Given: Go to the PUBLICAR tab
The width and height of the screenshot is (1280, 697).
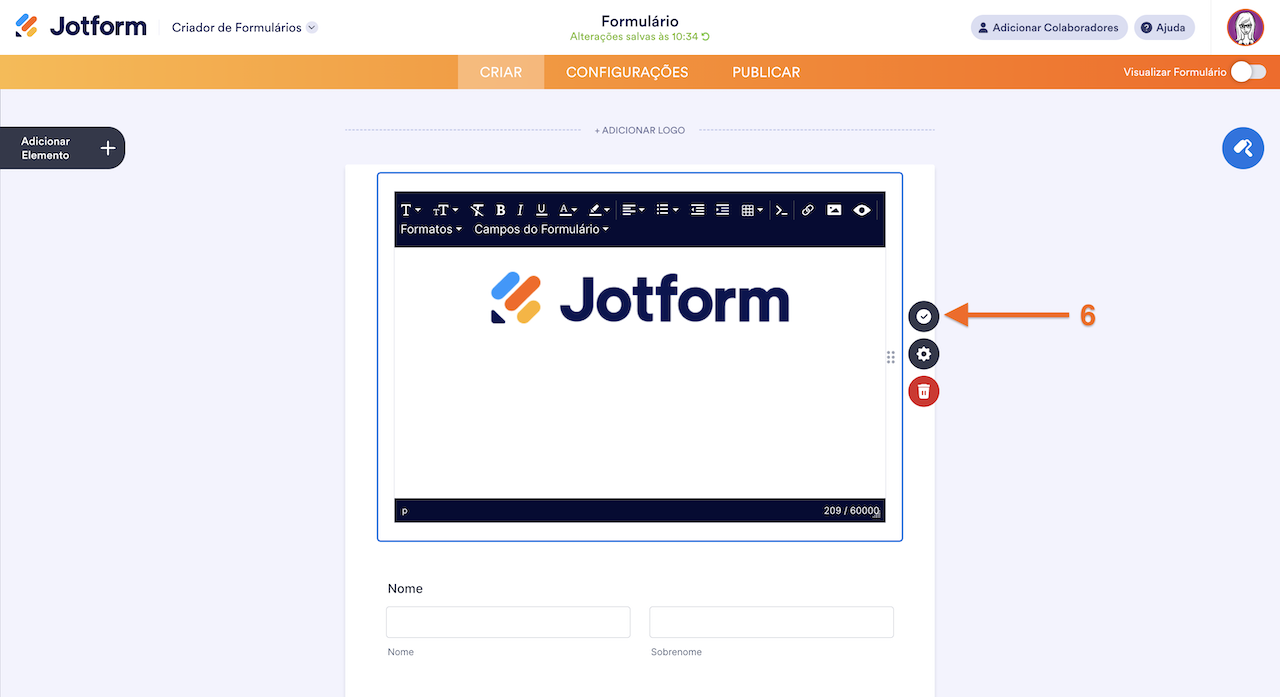Looking at the screenshot, I should 766,72.
